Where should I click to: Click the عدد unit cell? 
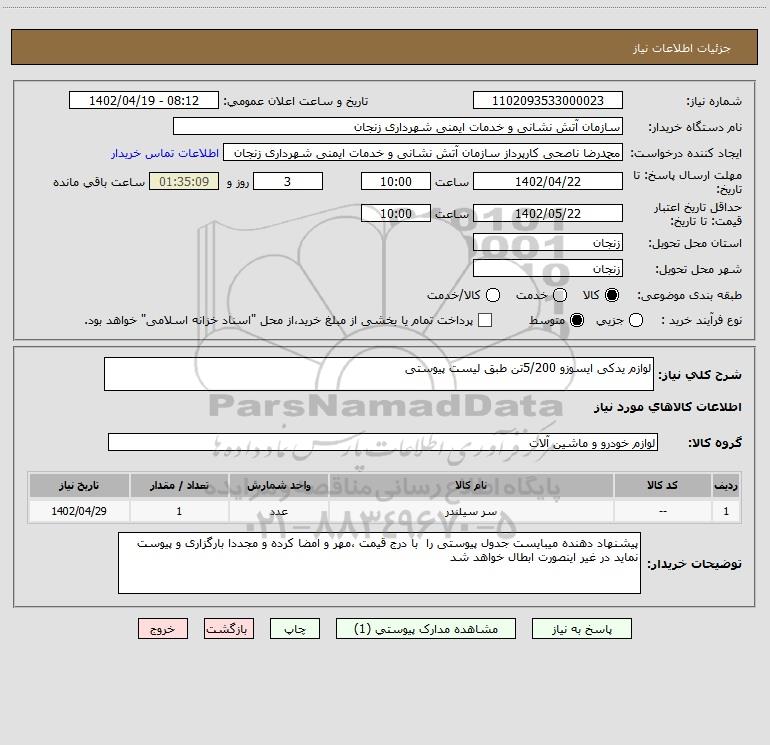tap(278, 511)
